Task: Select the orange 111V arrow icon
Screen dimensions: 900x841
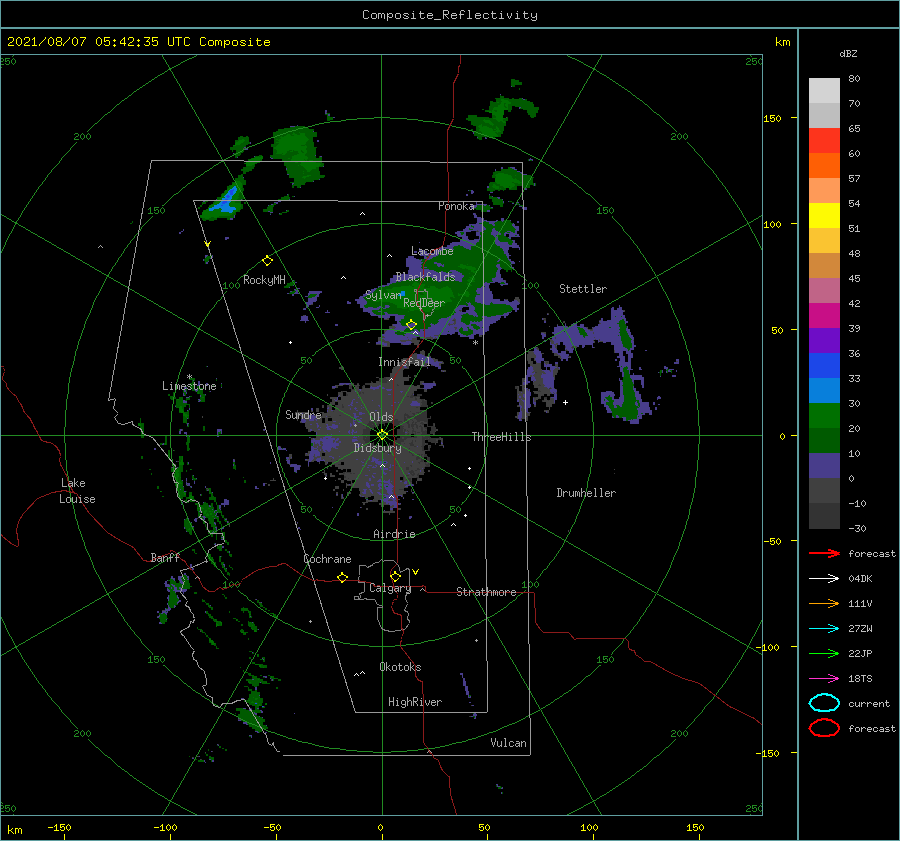Action: point(824,603)
